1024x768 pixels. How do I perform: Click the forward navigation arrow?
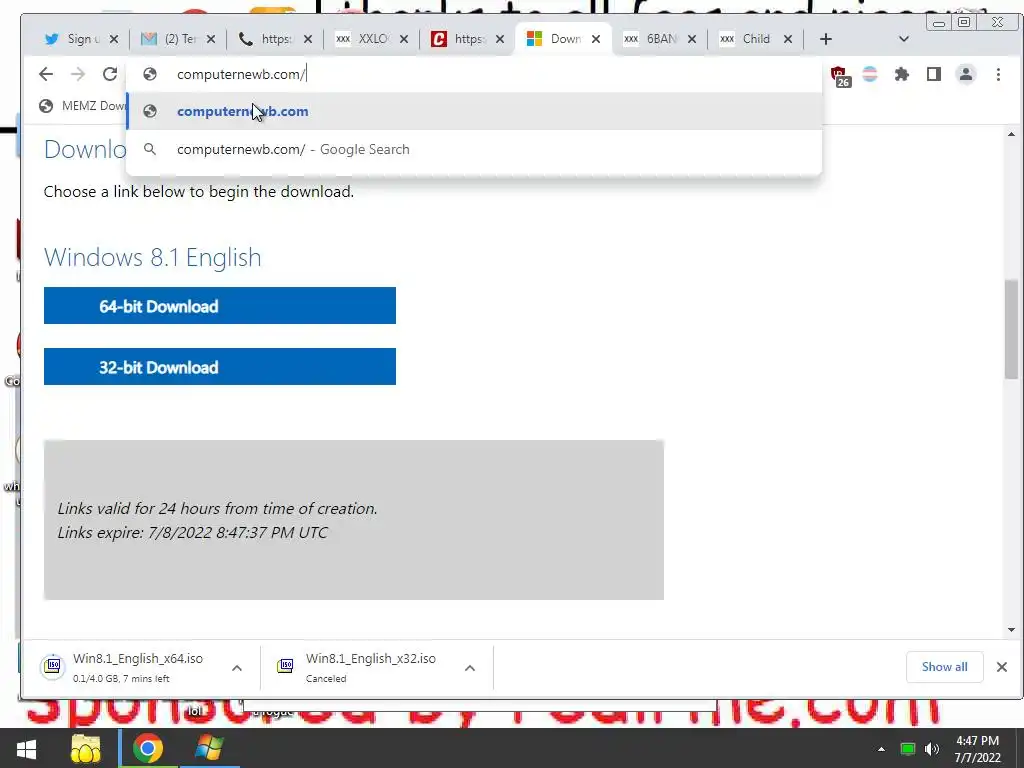[x=78, y=74]
